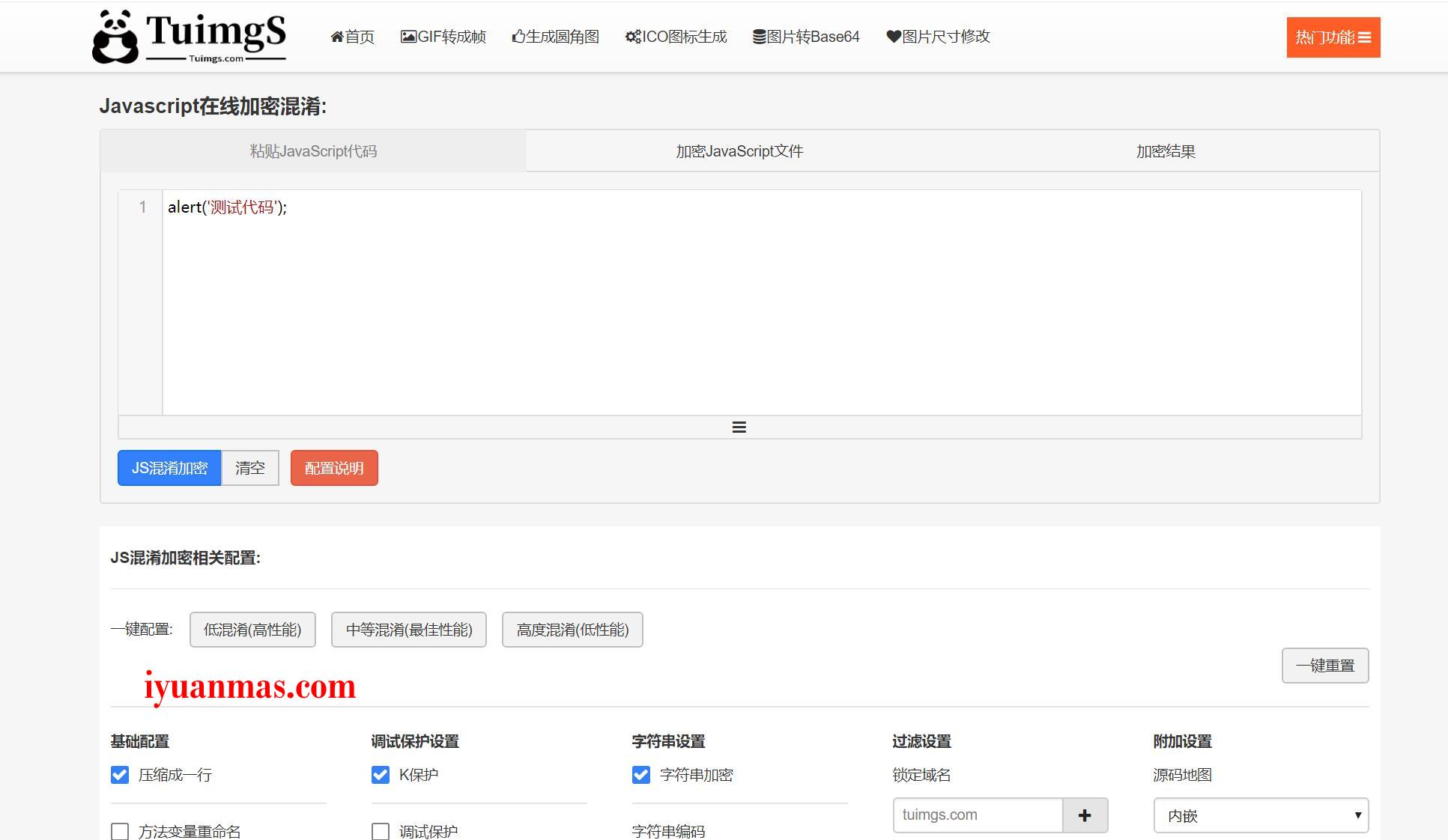
Task: Click the ICO图标生成 navigation icon
Action: 627,37
